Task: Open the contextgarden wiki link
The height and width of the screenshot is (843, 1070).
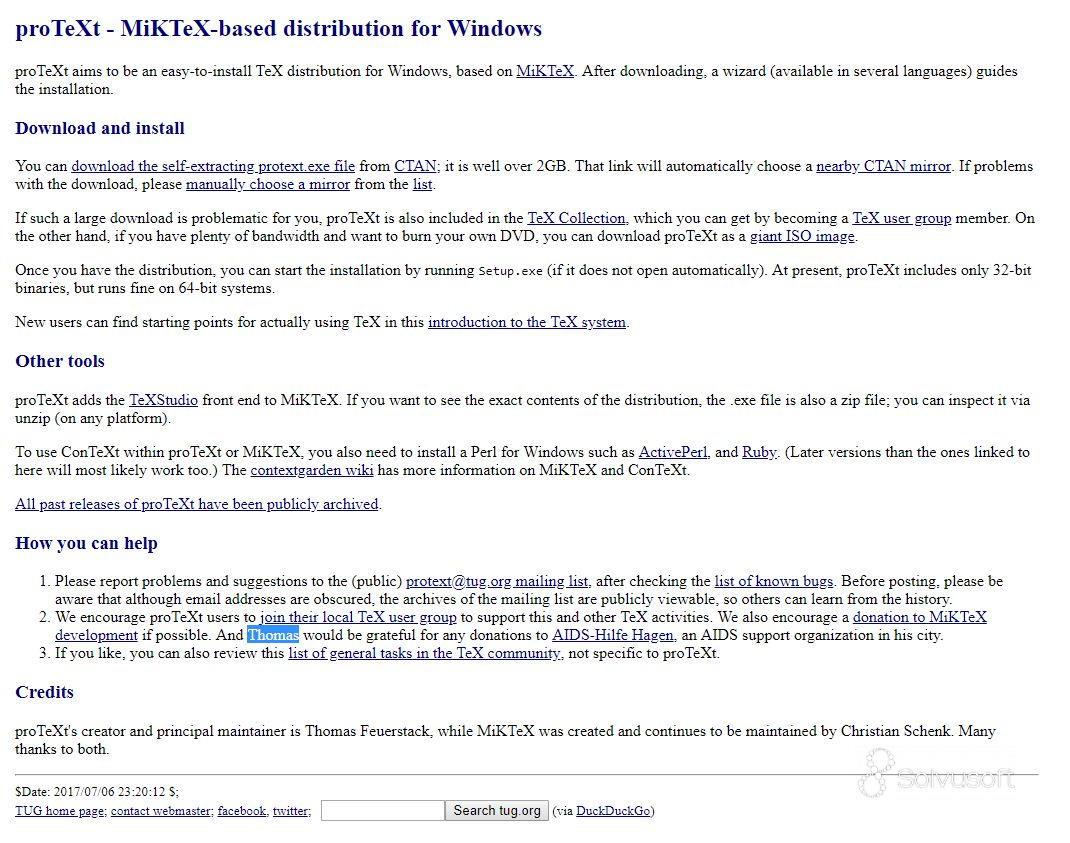Action: coord(311,470)
